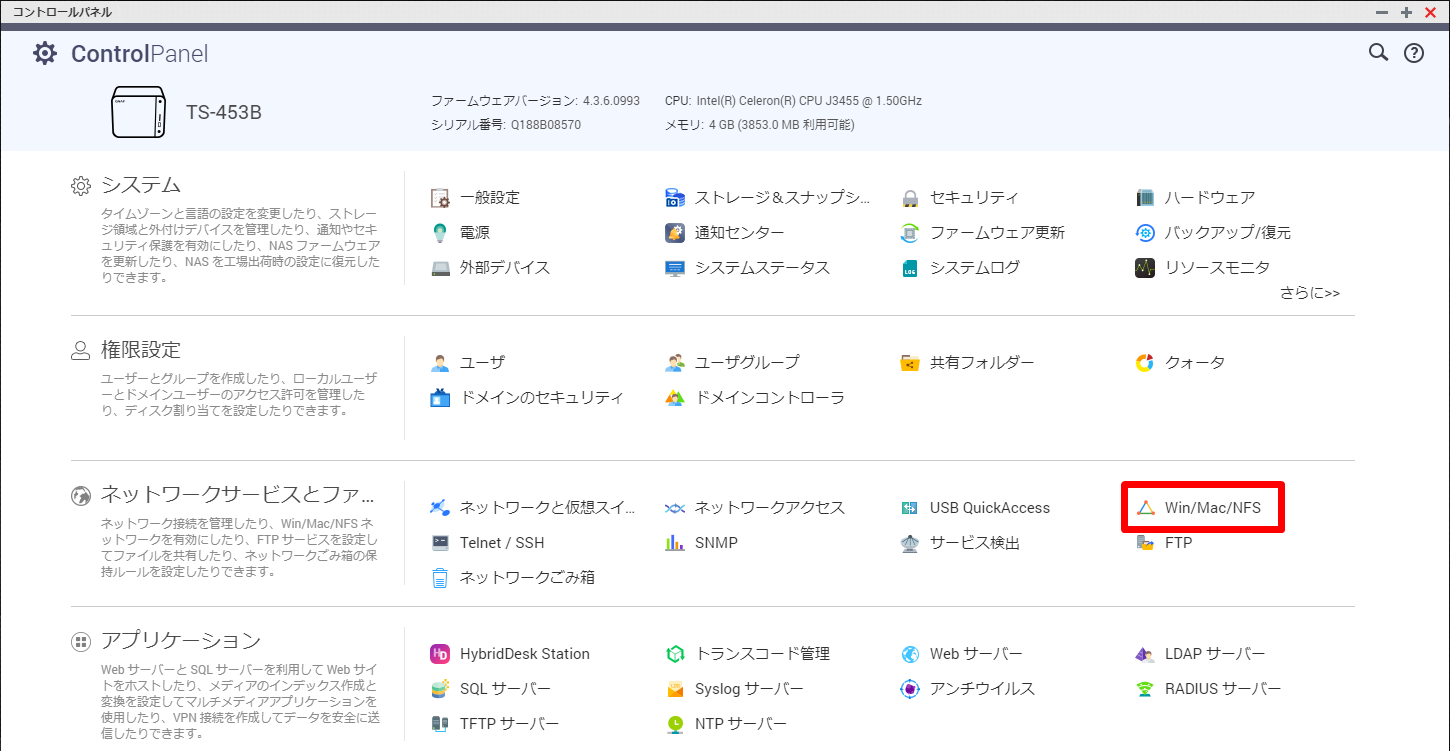Click RADIUS サーバー icon

(x=1145, y=689)
